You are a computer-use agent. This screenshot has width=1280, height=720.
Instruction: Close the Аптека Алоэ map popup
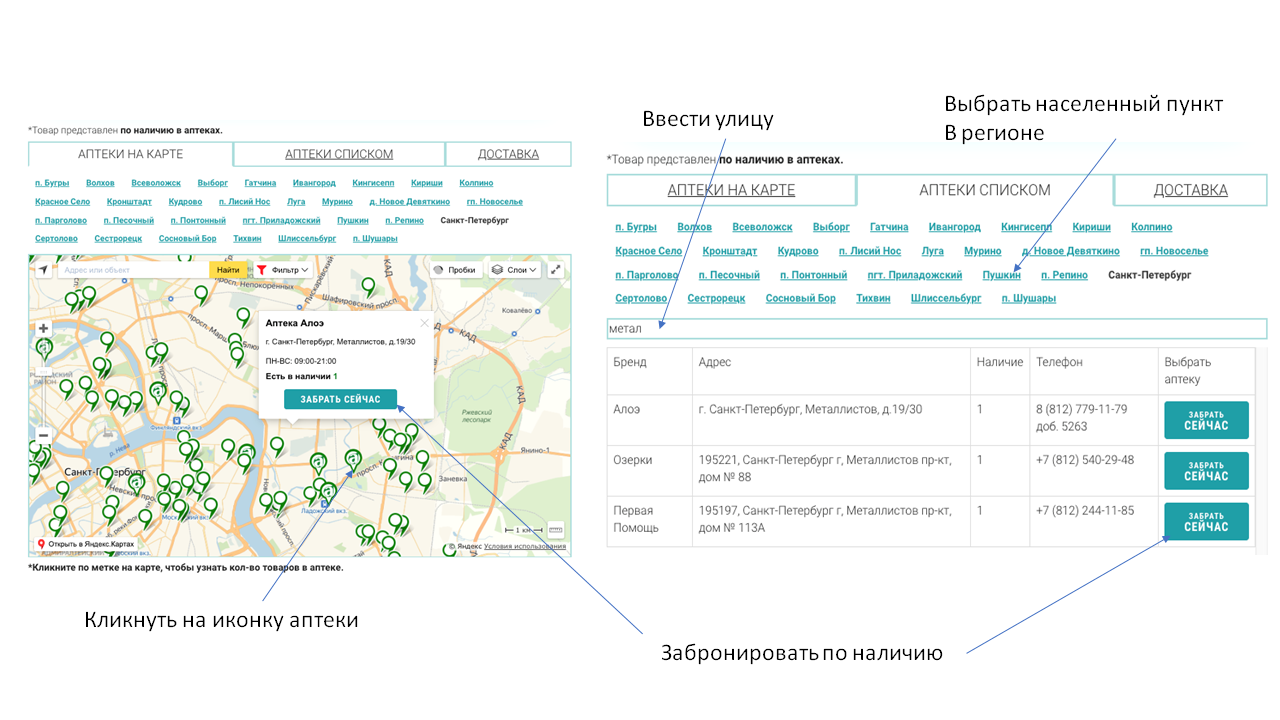pos(424,323)
